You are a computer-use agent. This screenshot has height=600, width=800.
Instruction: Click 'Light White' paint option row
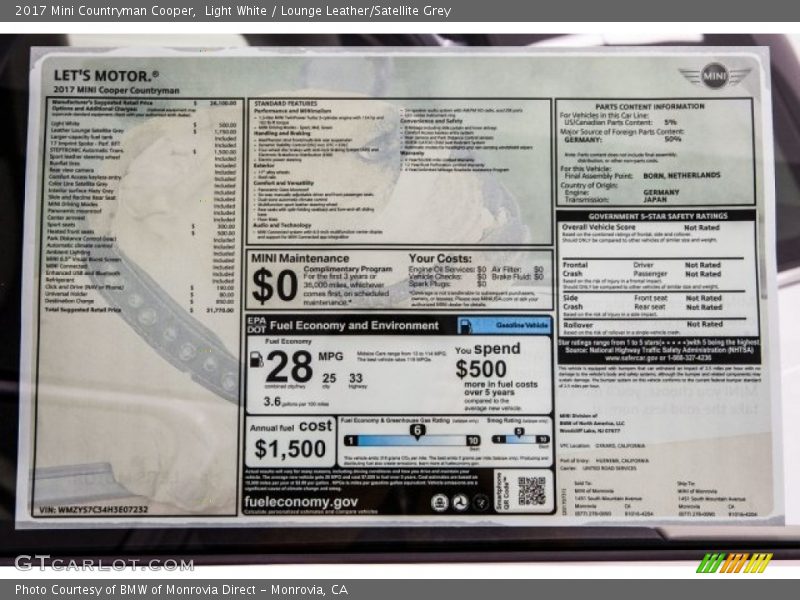coord(142,124)
